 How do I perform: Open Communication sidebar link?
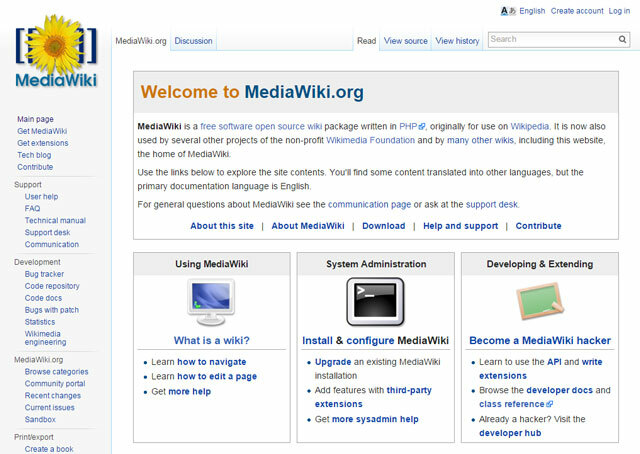click(x=51, y=244)
